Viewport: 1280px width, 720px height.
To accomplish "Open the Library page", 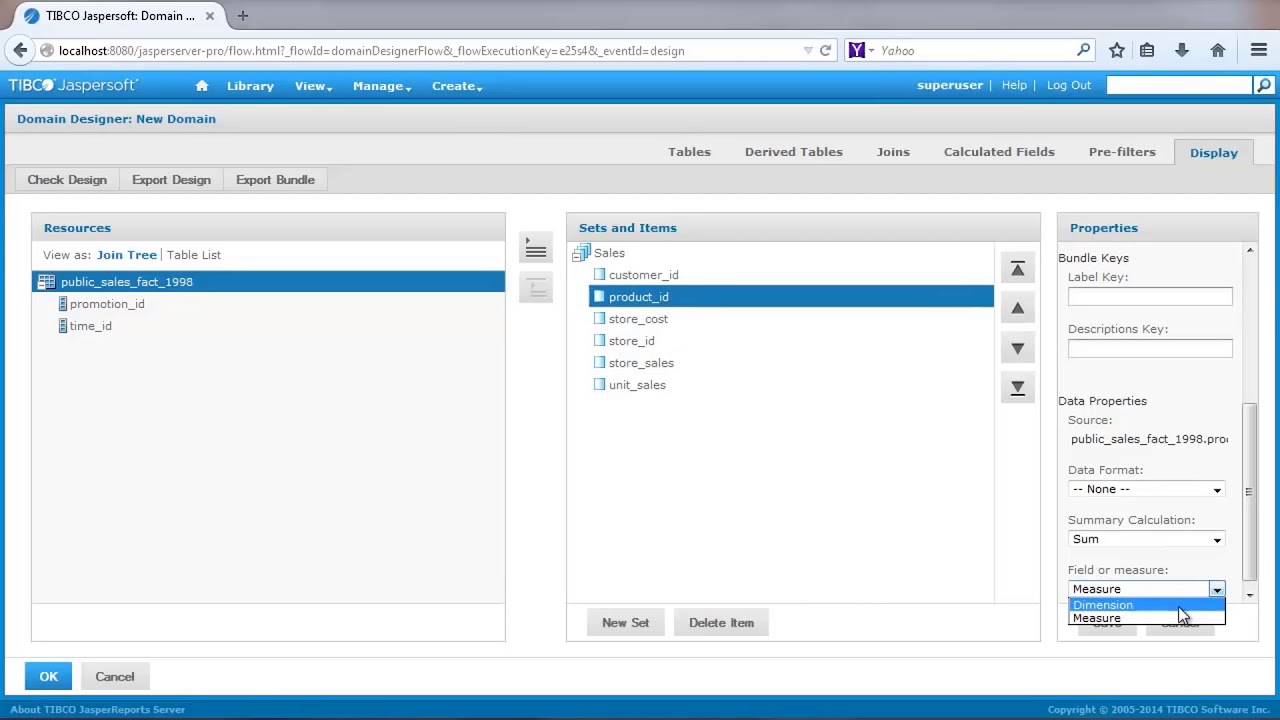I will [x=250, y=86].
